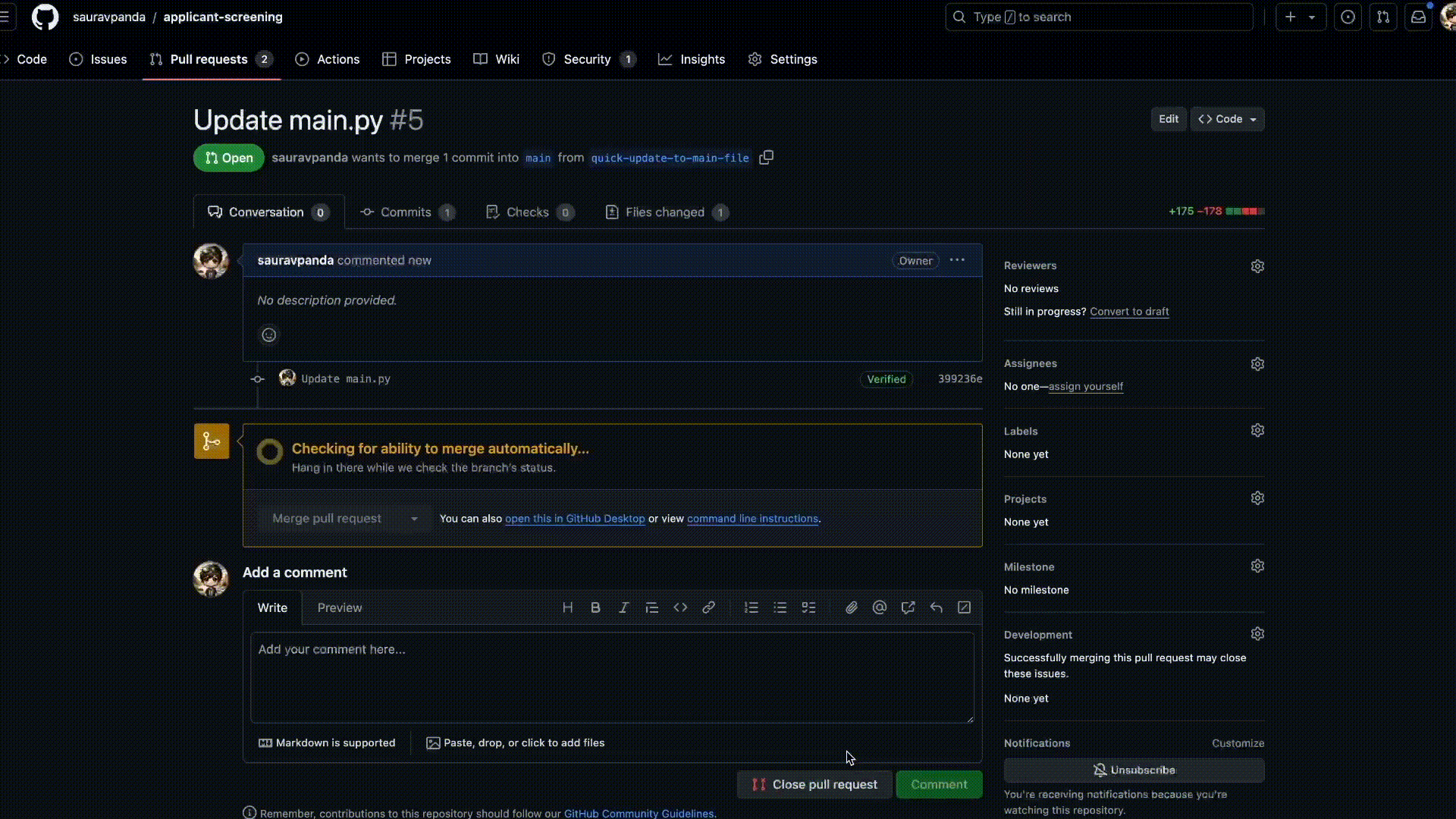Open the Merge pull request dropdown
Image resolution: width=1456 pixels, height=819 pixels.
(414, 518)
